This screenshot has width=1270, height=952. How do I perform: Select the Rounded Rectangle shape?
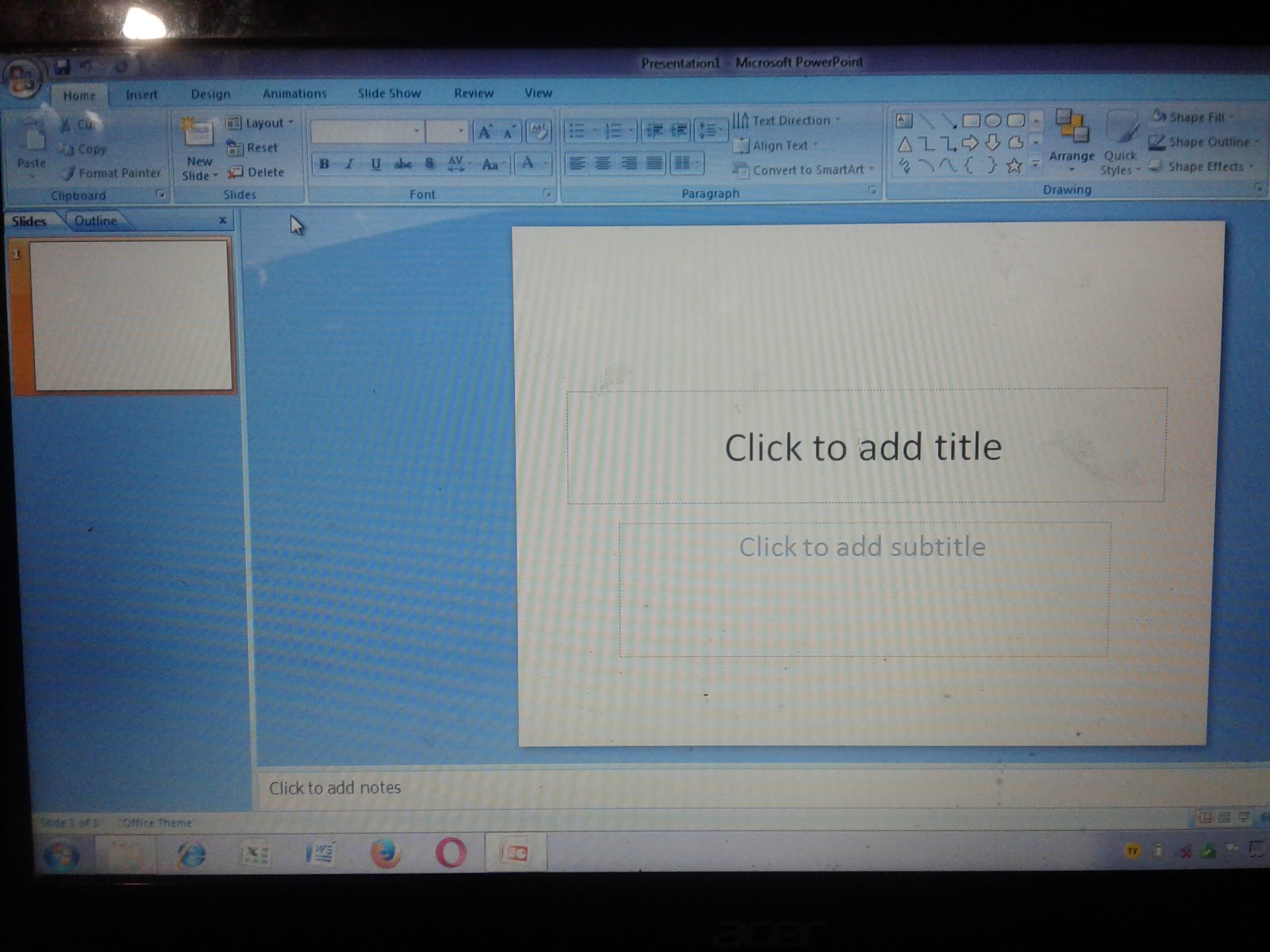(1015, 121)
